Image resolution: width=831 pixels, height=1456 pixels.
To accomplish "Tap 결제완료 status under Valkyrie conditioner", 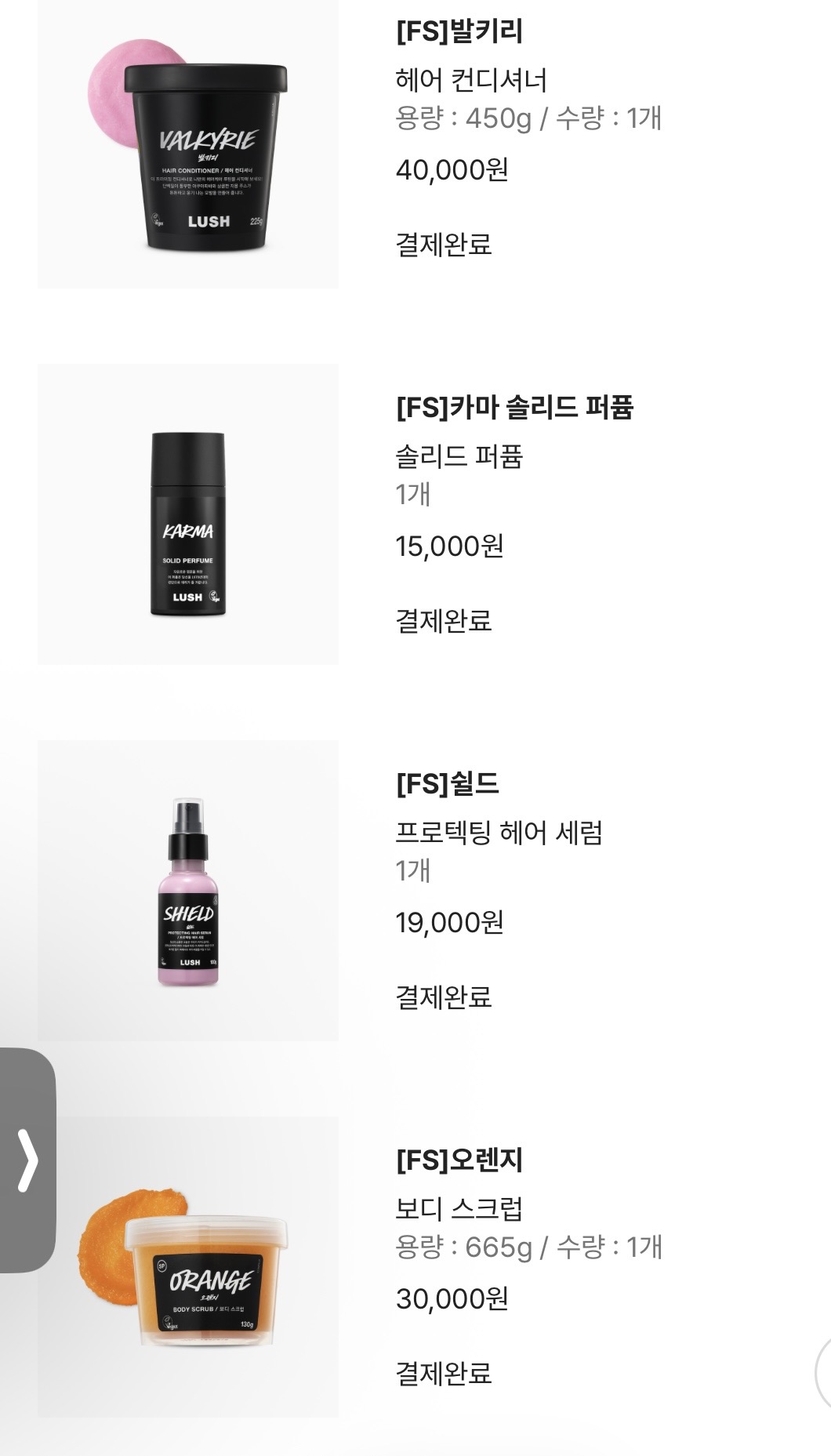I will (444, 245).
